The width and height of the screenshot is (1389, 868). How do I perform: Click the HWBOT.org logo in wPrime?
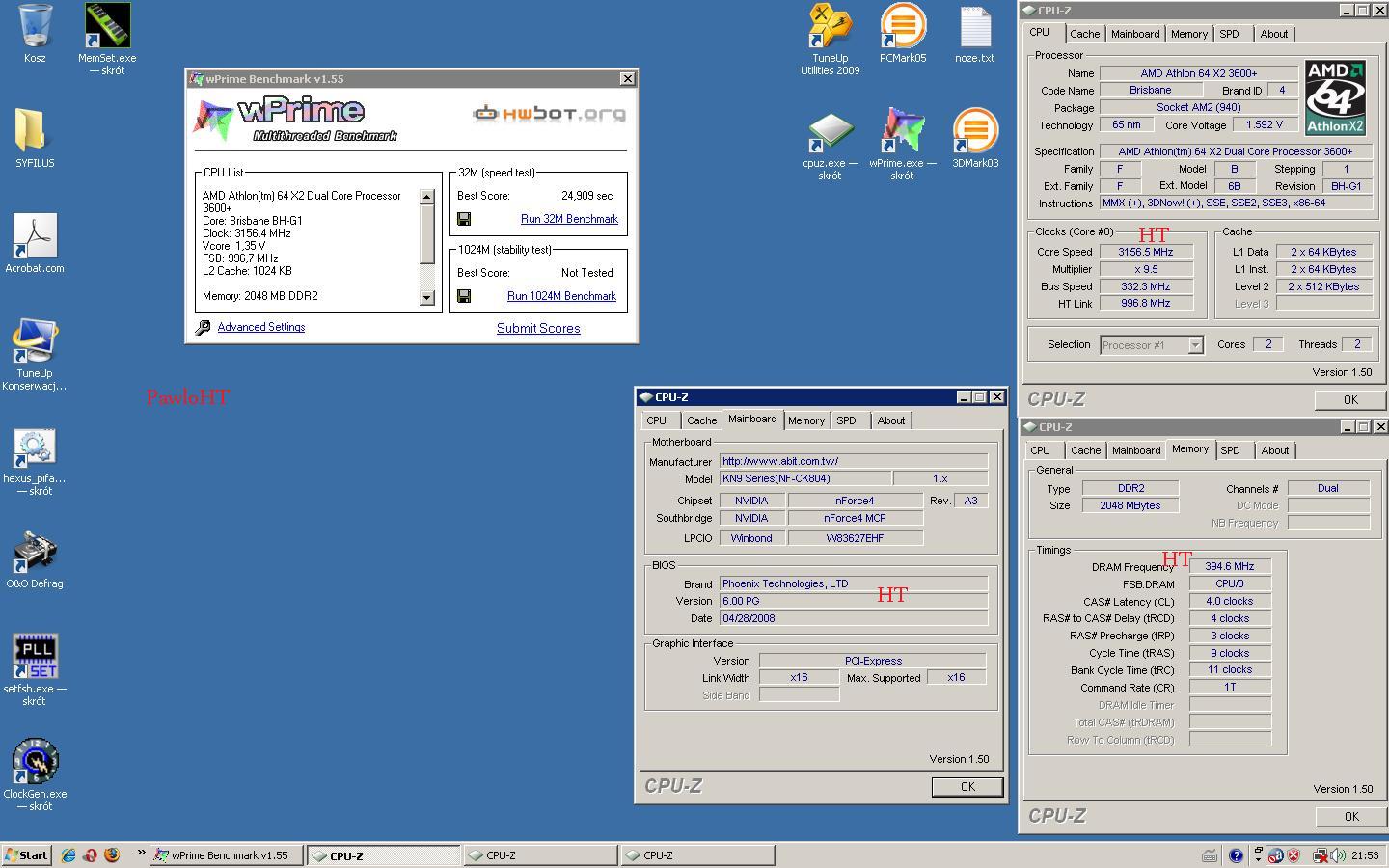click(548, 114)
